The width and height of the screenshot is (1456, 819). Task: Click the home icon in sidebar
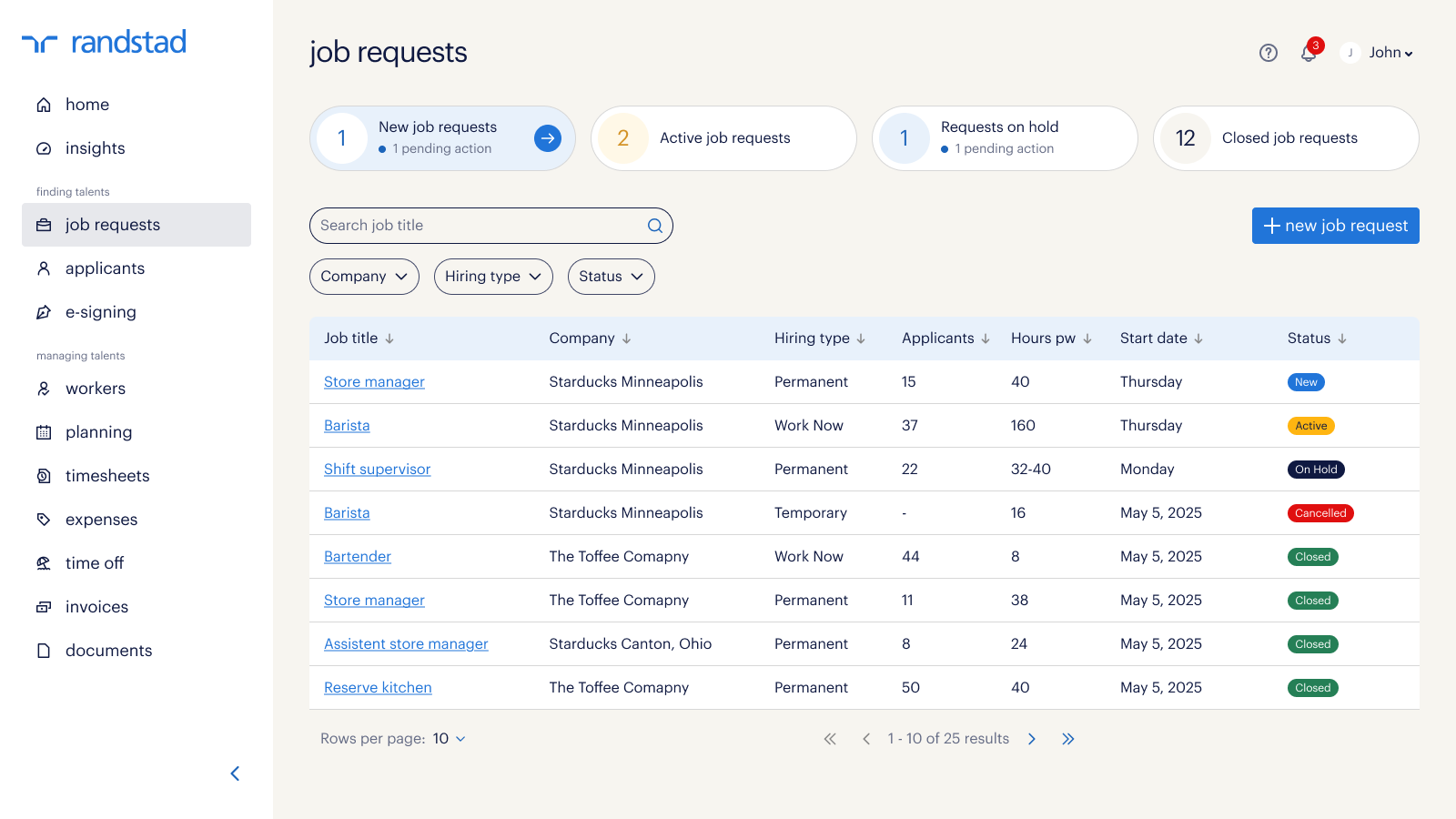click(x=44, y=105)
